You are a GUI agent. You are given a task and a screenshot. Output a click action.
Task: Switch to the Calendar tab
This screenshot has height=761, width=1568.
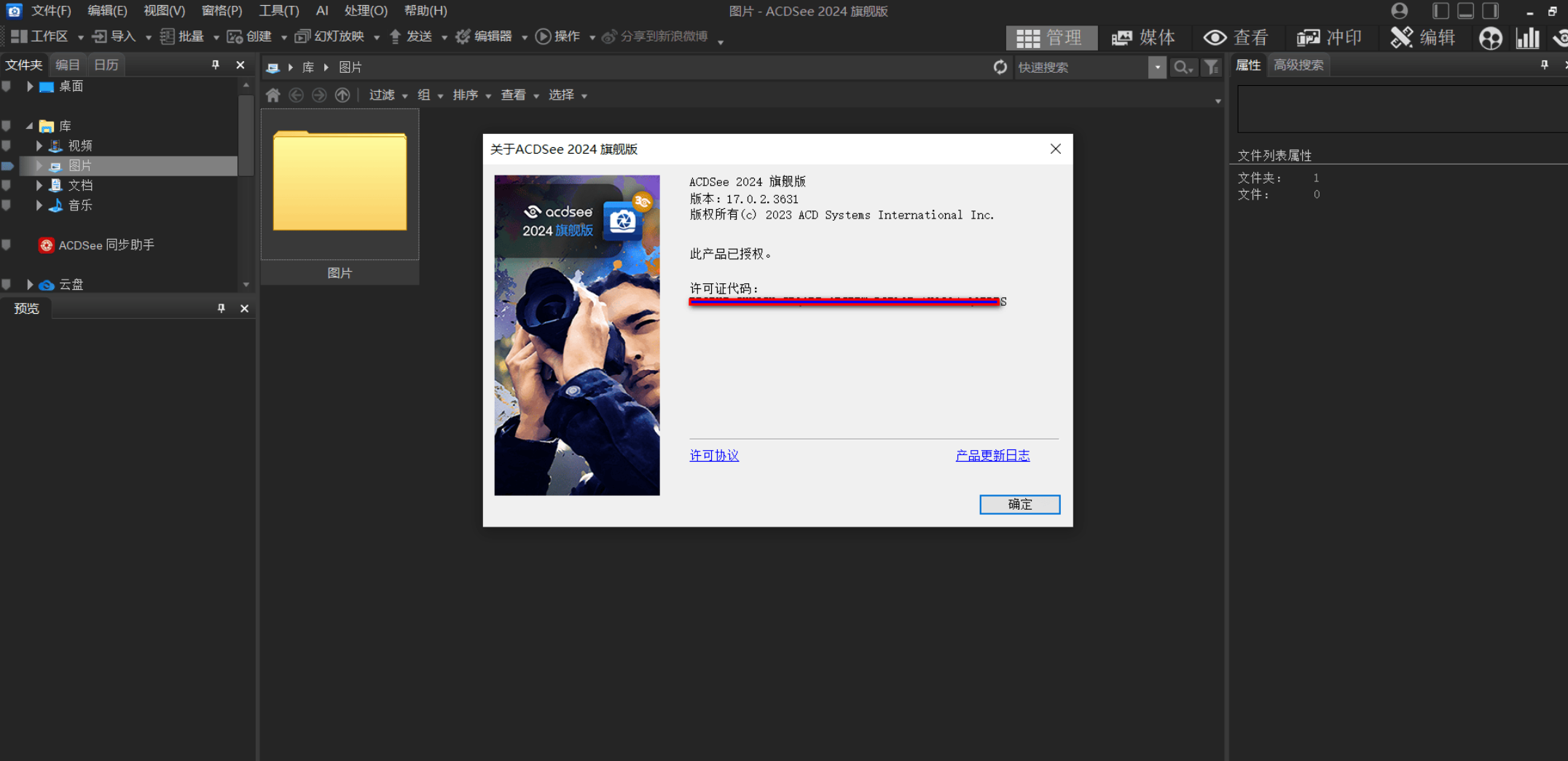pyautogui.click(x=106, y=65)
